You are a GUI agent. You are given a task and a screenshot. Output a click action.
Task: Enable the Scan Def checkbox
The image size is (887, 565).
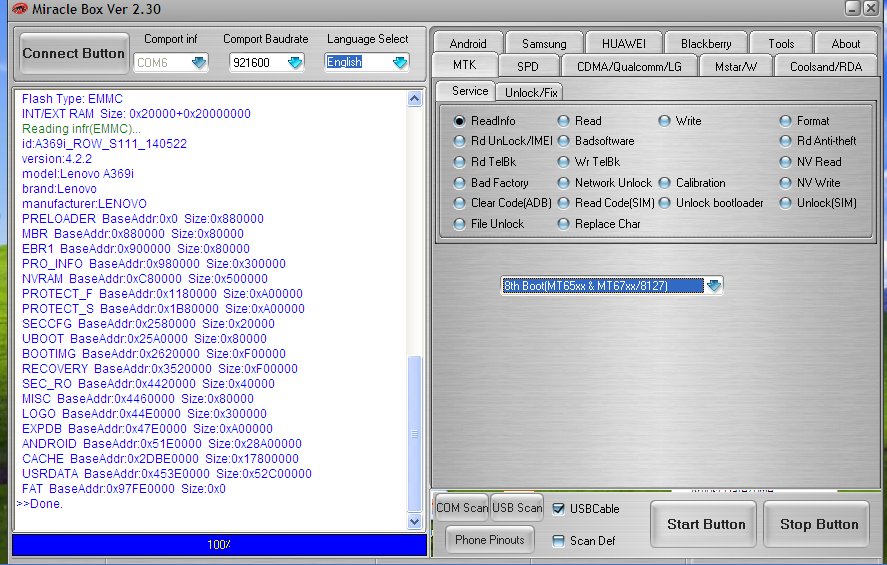tap(558, 541)
